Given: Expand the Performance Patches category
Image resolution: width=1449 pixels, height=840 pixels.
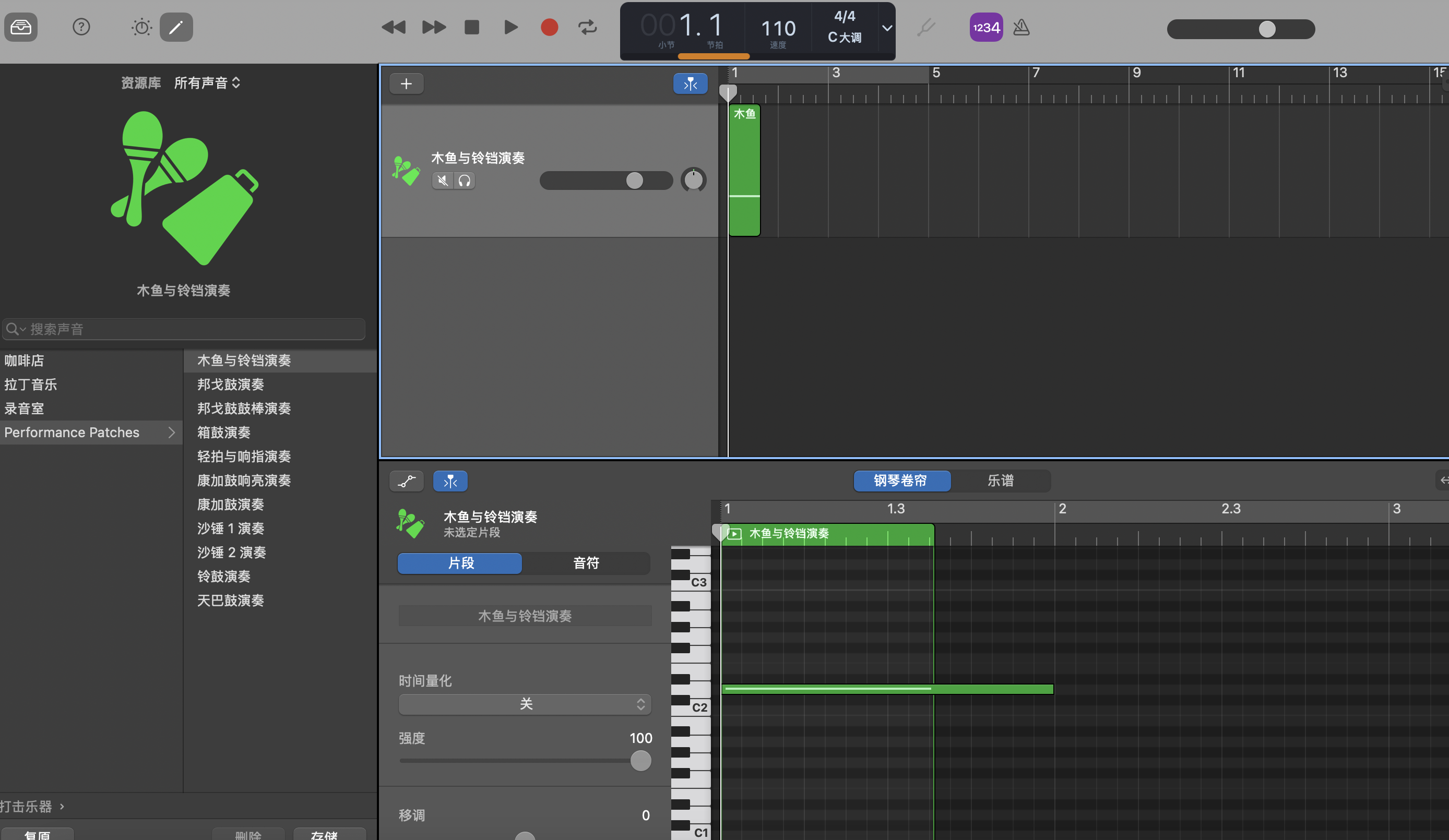Looking at the screenshot, I should (x=91, y=433).
